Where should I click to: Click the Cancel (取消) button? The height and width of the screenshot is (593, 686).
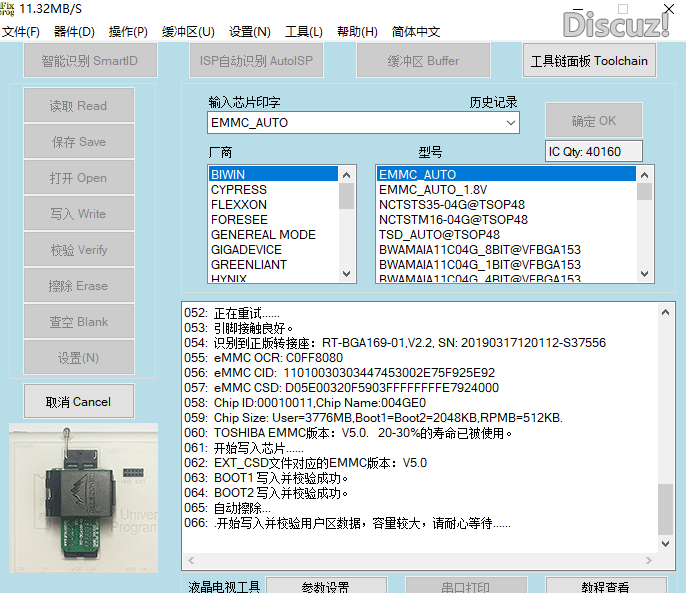coord(79,401)
